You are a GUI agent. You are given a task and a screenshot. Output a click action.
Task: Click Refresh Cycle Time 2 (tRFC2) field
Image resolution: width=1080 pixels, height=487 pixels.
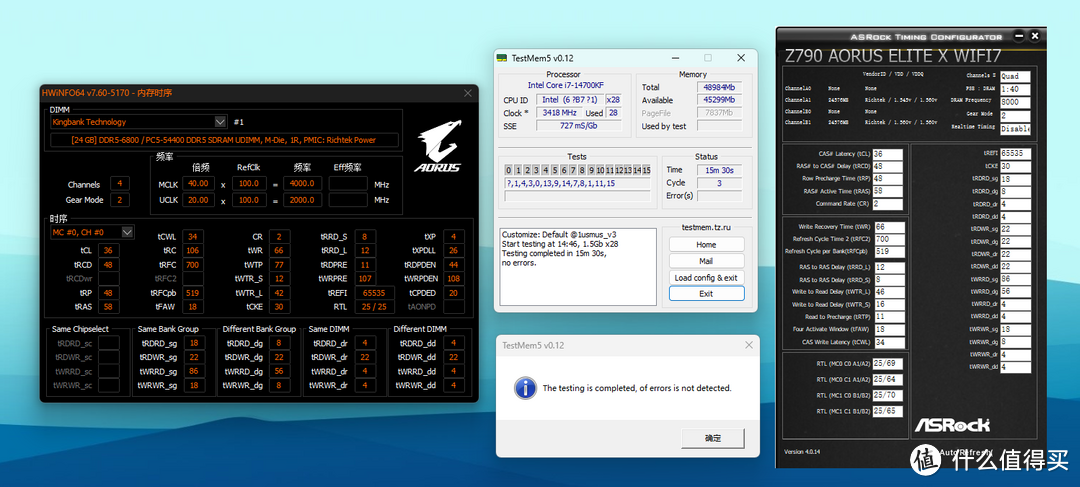[889, 239]
